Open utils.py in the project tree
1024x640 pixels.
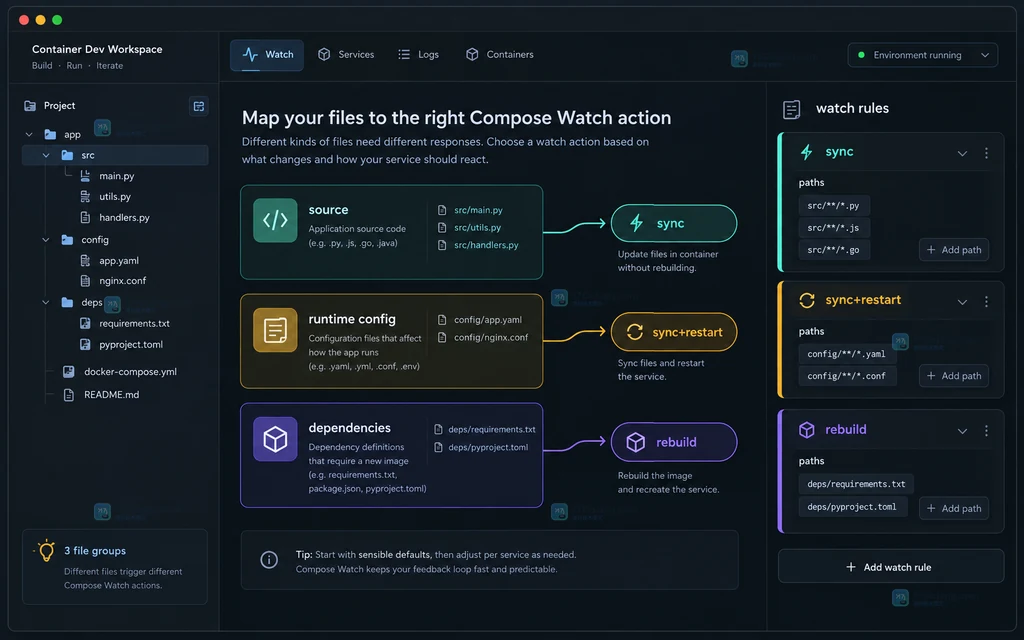115,197
